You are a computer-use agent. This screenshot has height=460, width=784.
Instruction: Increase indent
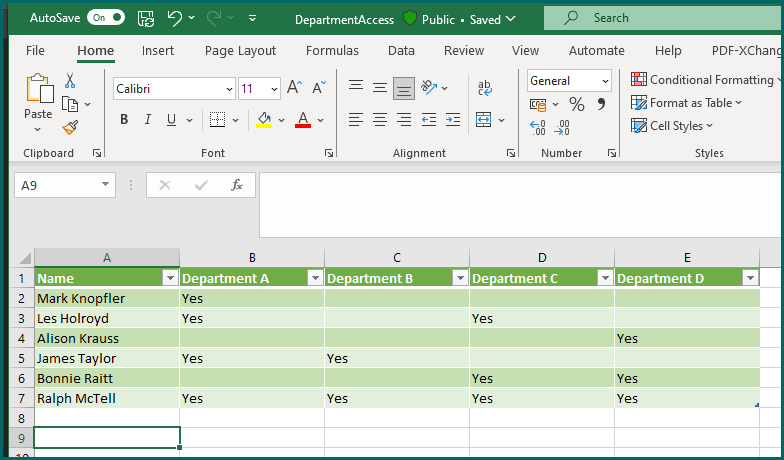point(452,120)
